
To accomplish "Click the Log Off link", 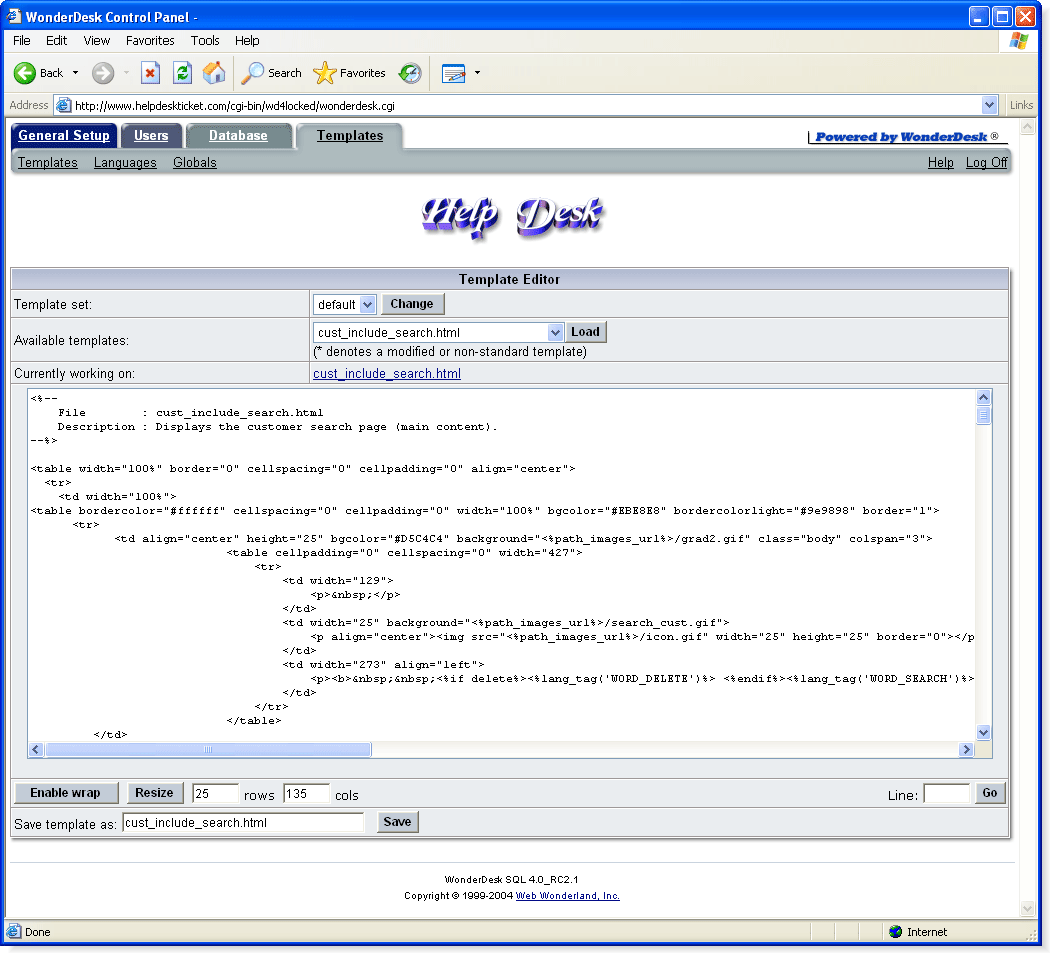I will coord(986,163).
